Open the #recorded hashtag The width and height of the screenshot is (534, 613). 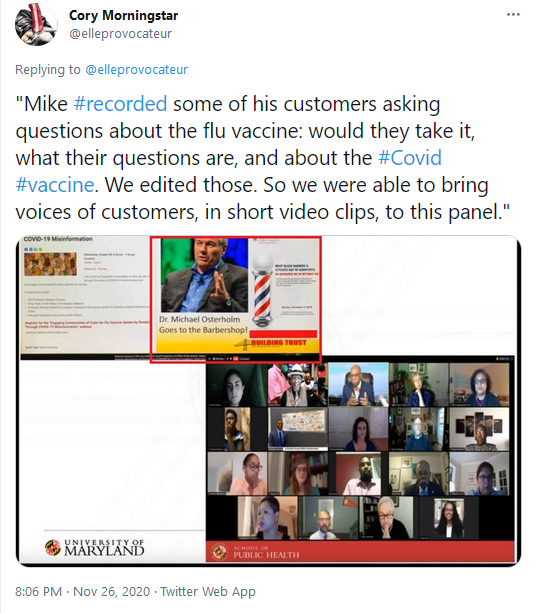tap(120, 104)
